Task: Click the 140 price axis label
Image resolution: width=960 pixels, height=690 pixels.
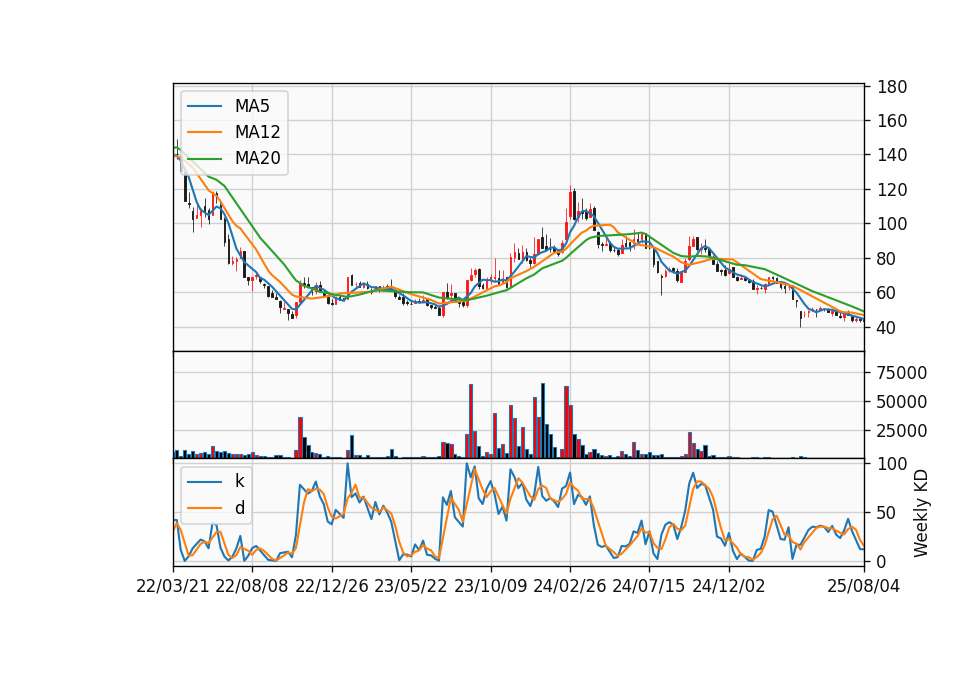Action: 892,156
